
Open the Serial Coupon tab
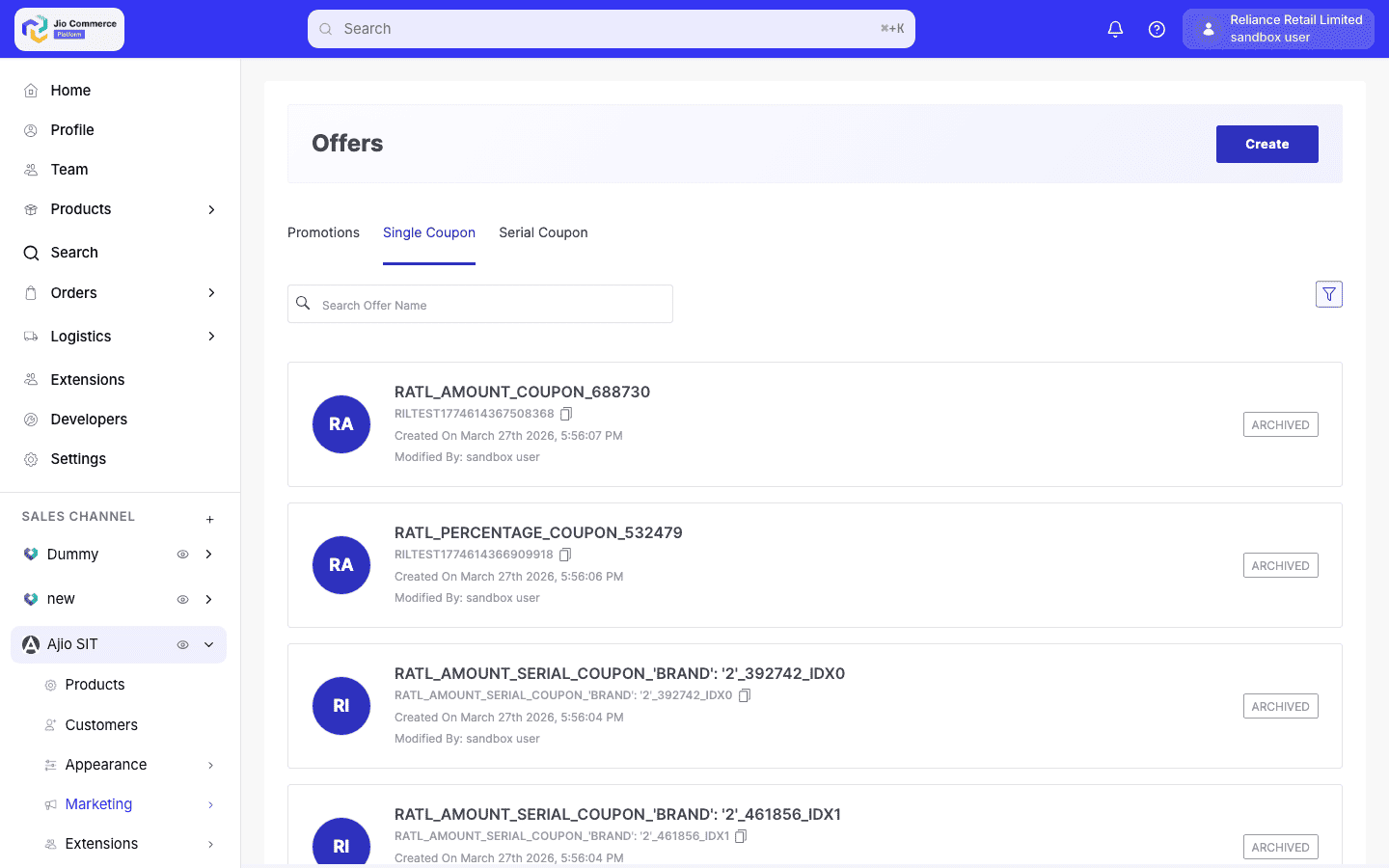[543, 232]
